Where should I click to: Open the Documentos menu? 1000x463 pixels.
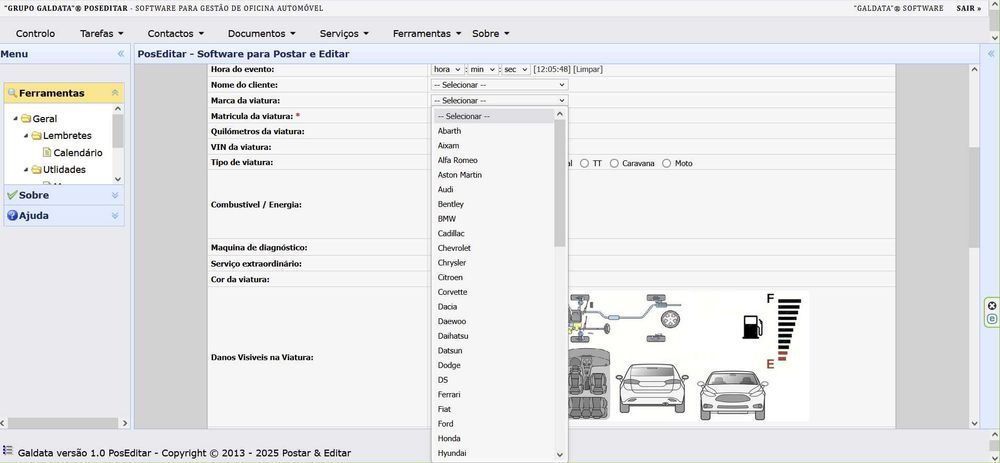click(261, 34)
